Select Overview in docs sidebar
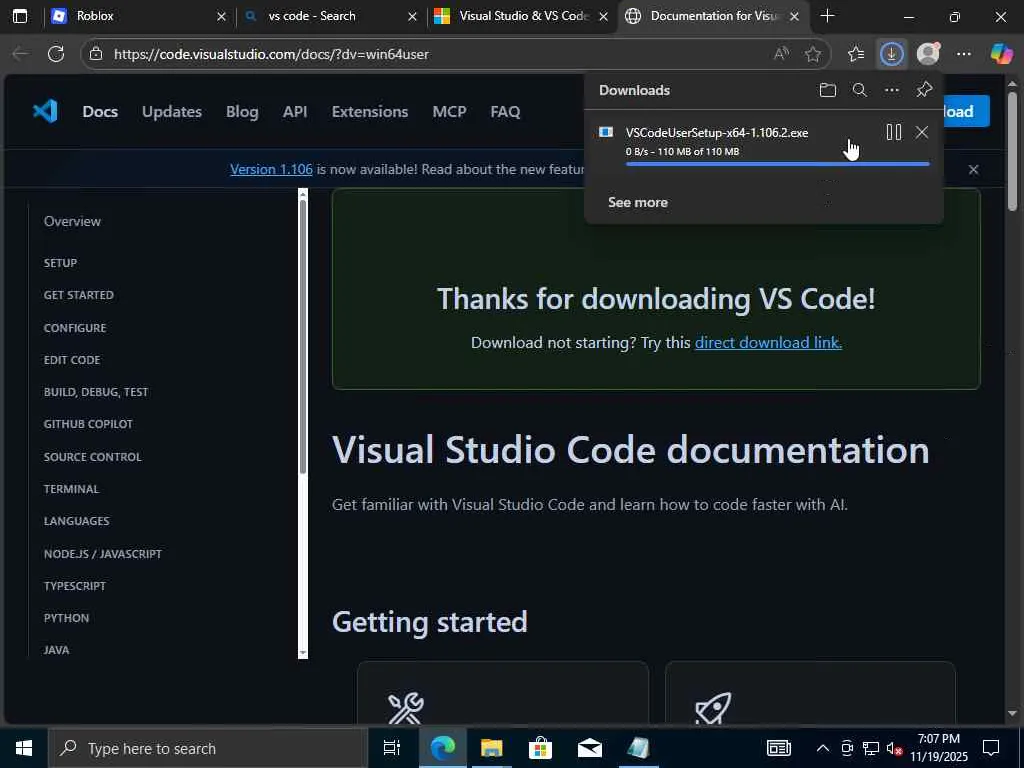1024x768 pixels. coord(72,221)
